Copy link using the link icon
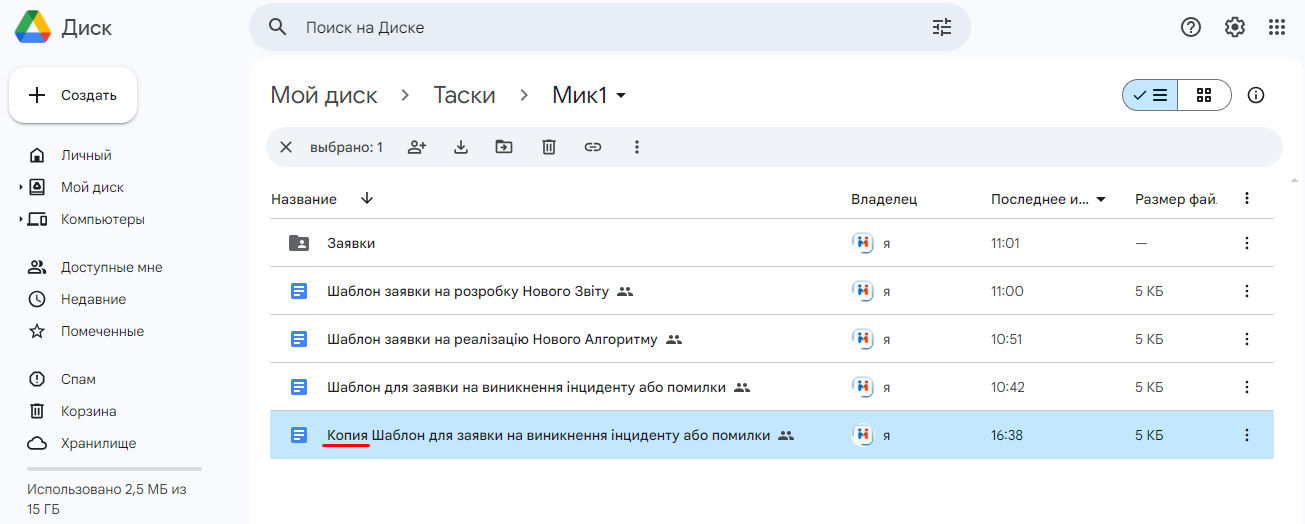 click(593, 147)
